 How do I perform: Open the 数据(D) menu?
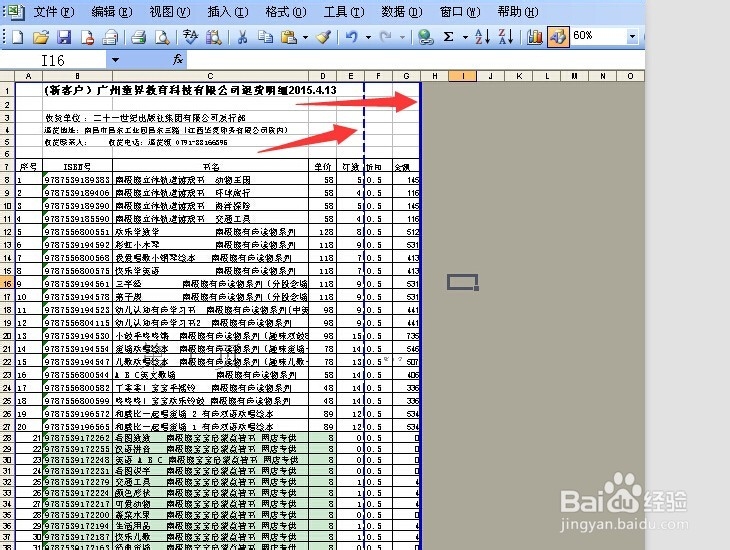coord(401,11)
